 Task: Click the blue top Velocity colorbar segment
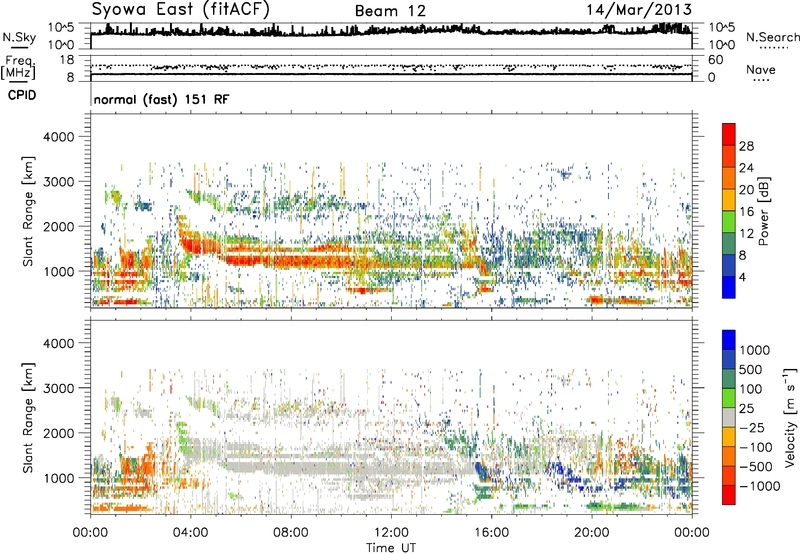729,340
